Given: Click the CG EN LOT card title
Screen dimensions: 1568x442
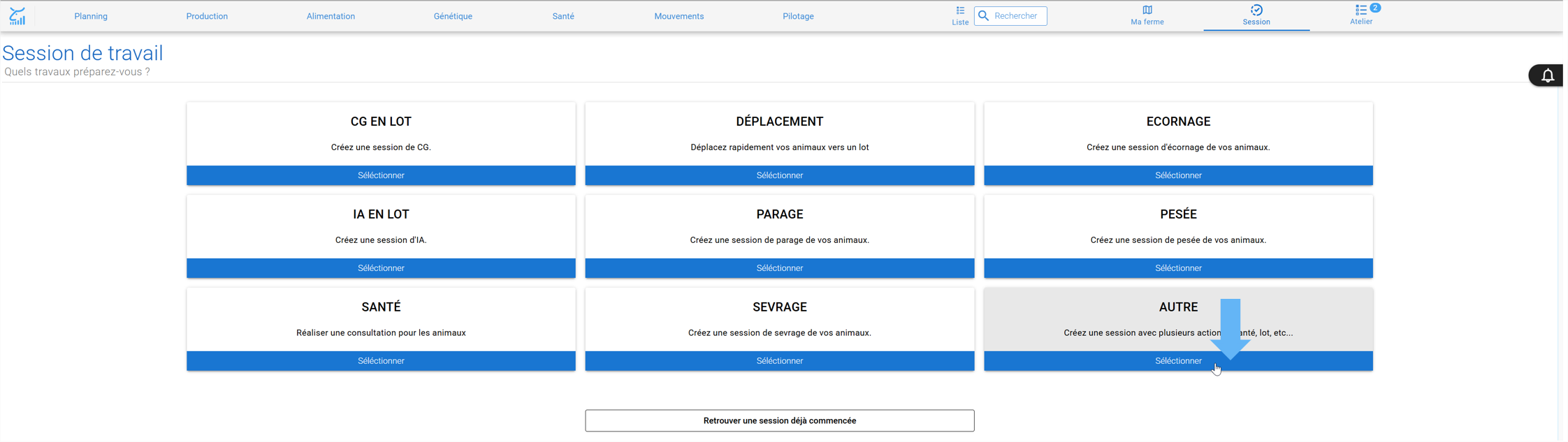Looking at the screenshot, I should (x=381, y=121).
